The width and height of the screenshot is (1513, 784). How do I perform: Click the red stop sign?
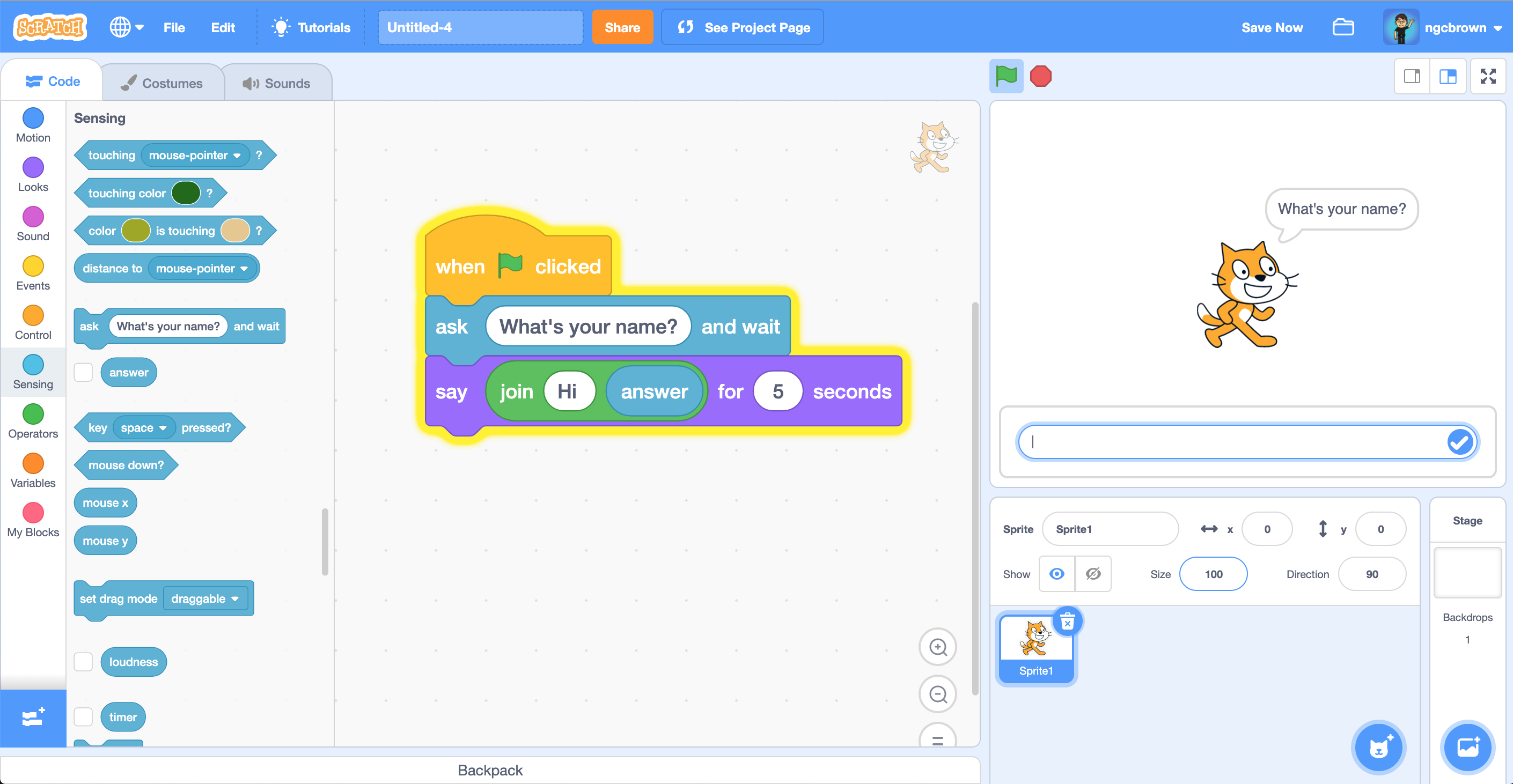(1040, 76)
